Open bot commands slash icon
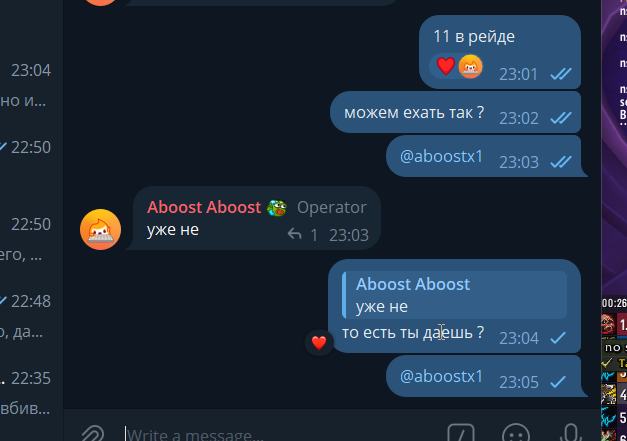627x441 pixels. 461,433
